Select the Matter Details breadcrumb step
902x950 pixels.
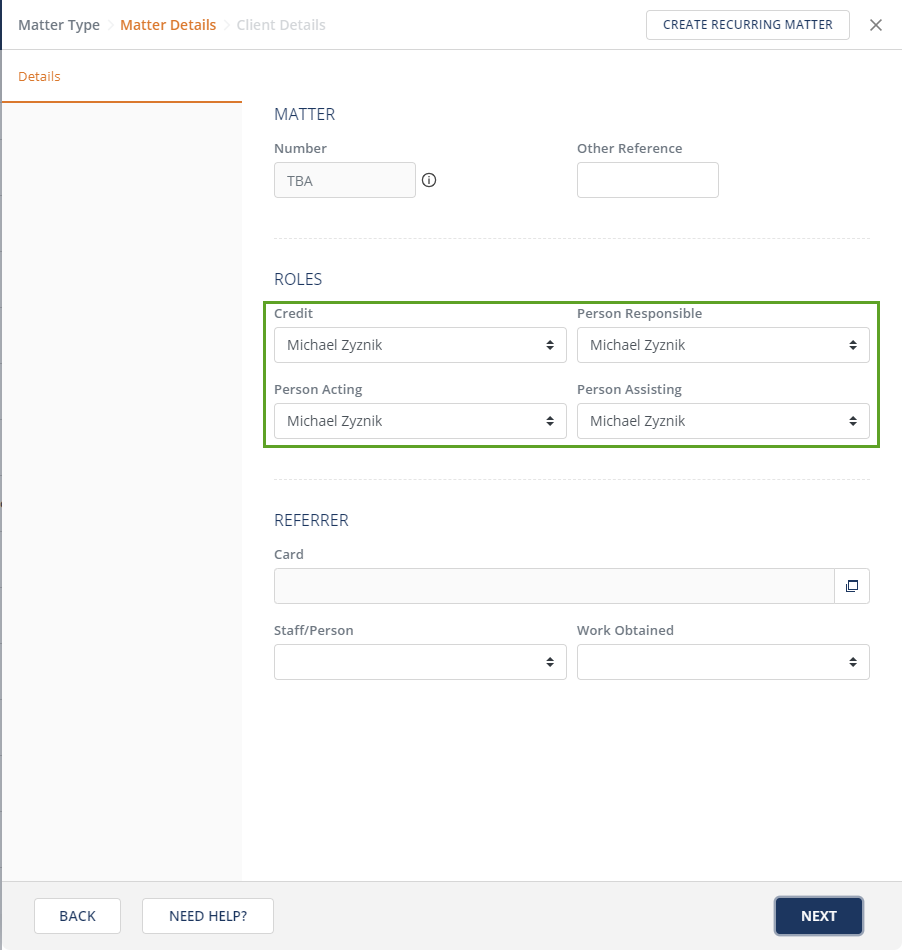click(x=168, y=25)
